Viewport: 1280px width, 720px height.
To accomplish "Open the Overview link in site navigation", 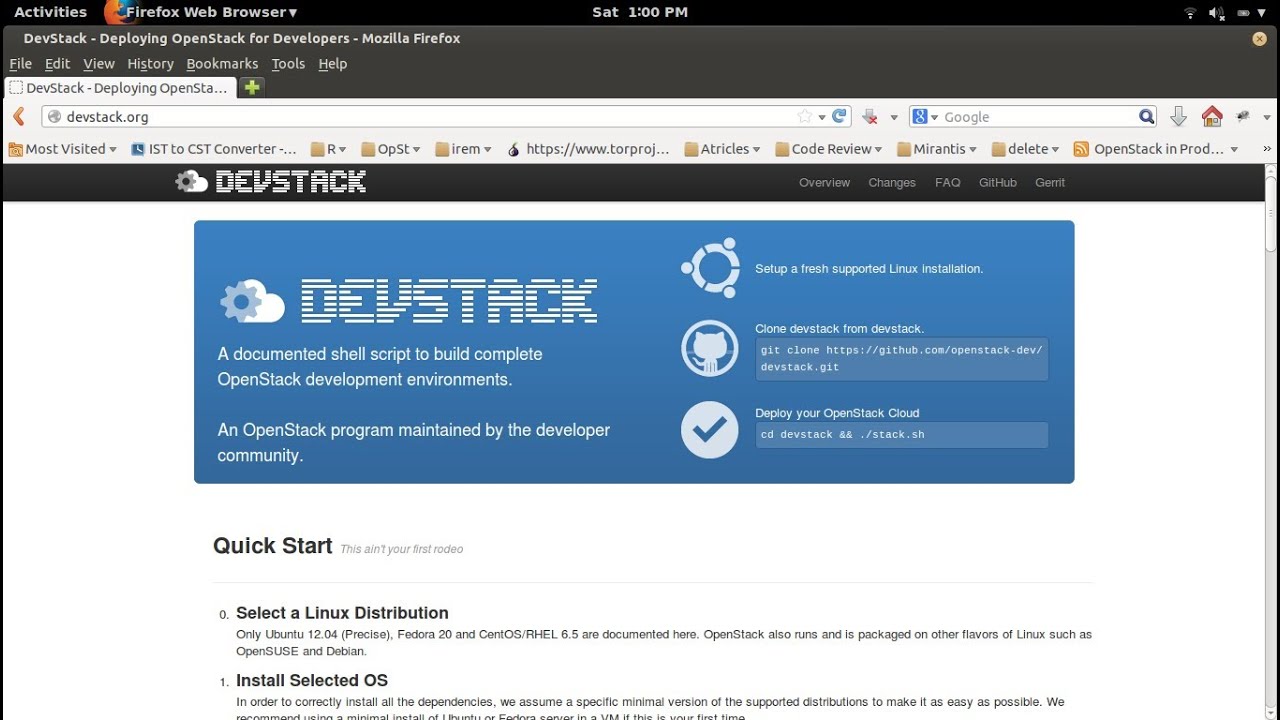I will (824, 182).
